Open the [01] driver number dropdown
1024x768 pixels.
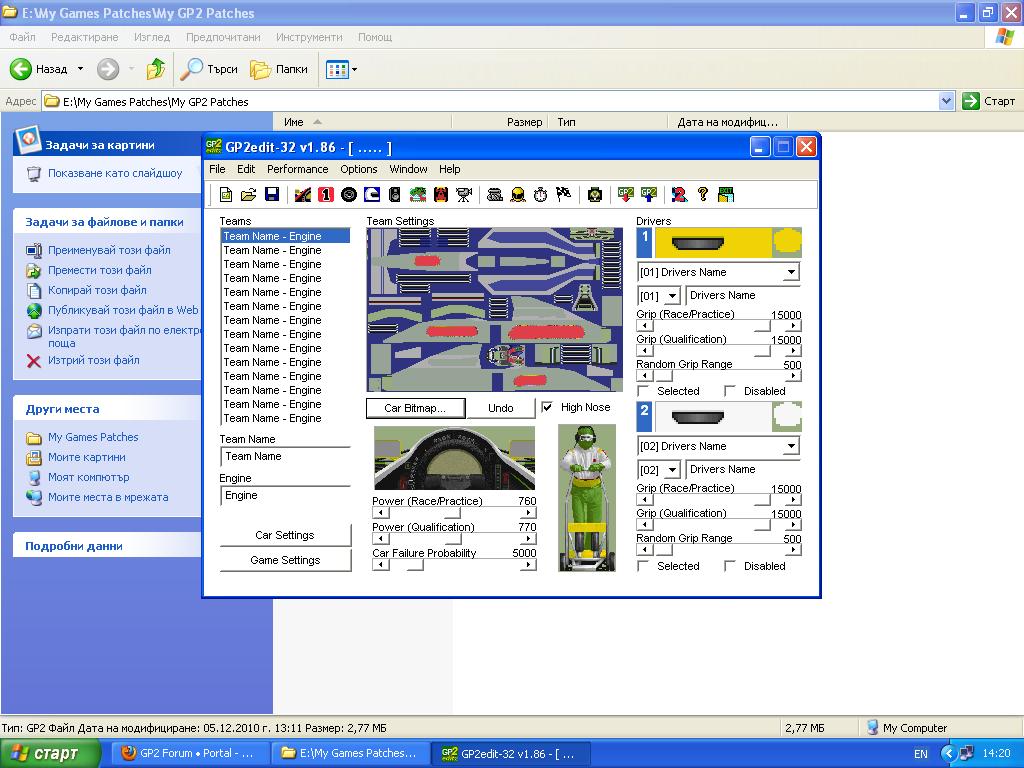[x=671, y=296]
